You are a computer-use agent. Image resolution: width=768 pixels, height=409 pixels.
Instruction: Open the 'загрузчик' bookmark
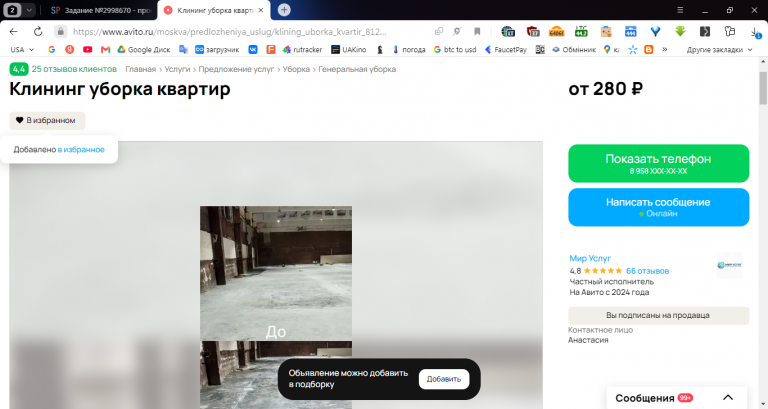(217, 49)
